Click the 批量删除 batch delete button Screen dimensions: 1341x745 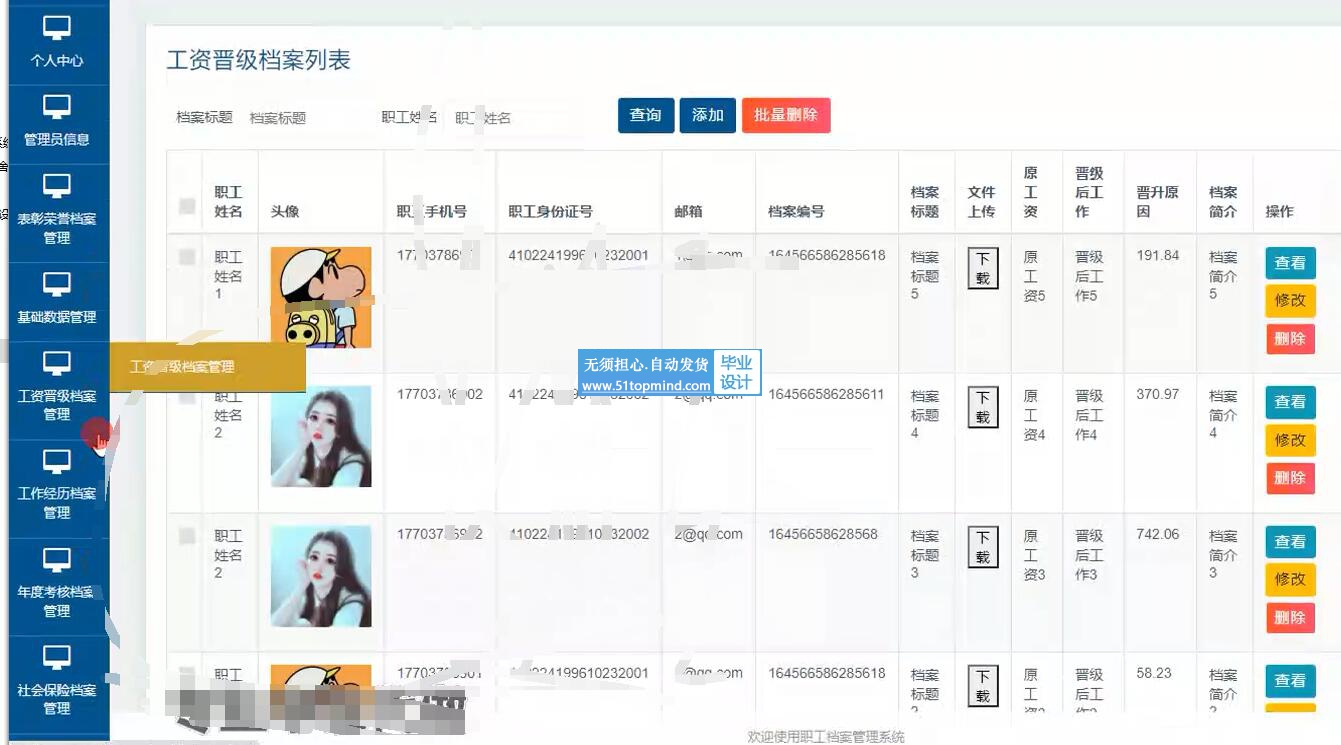[786, 115]
